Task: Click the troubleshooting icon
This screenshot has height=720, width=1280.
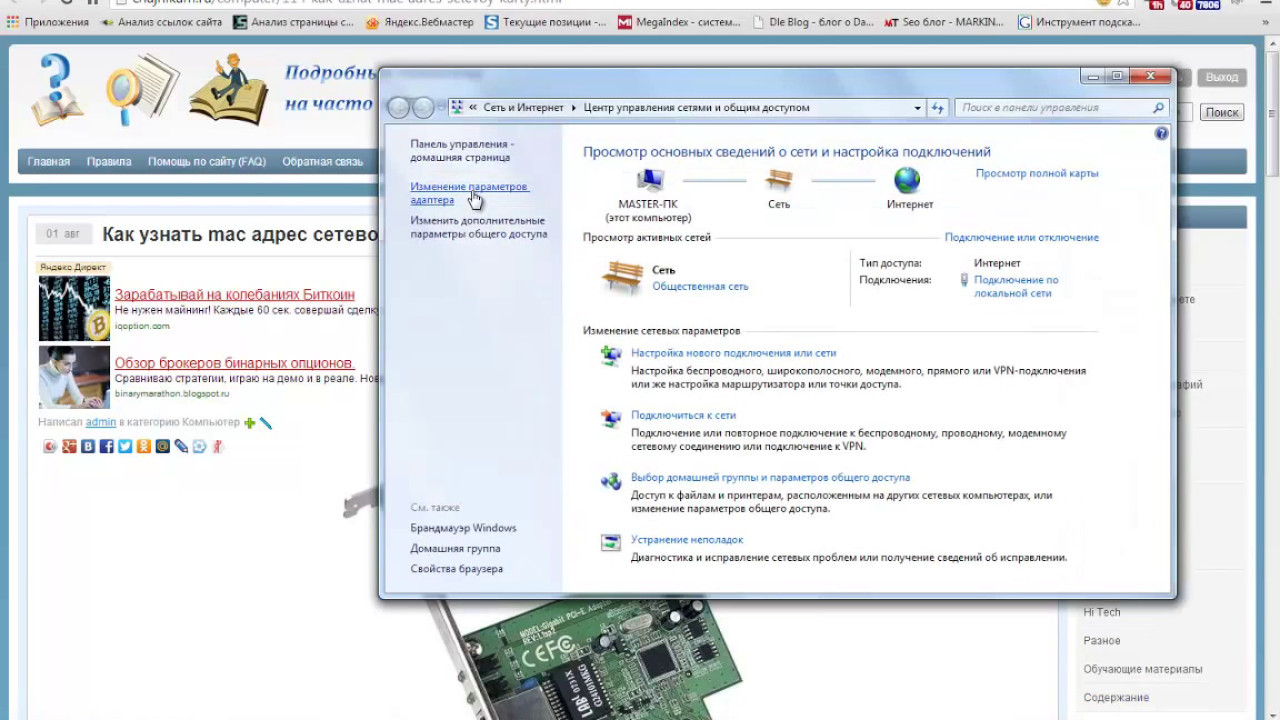Action: (x=610, y=542)
